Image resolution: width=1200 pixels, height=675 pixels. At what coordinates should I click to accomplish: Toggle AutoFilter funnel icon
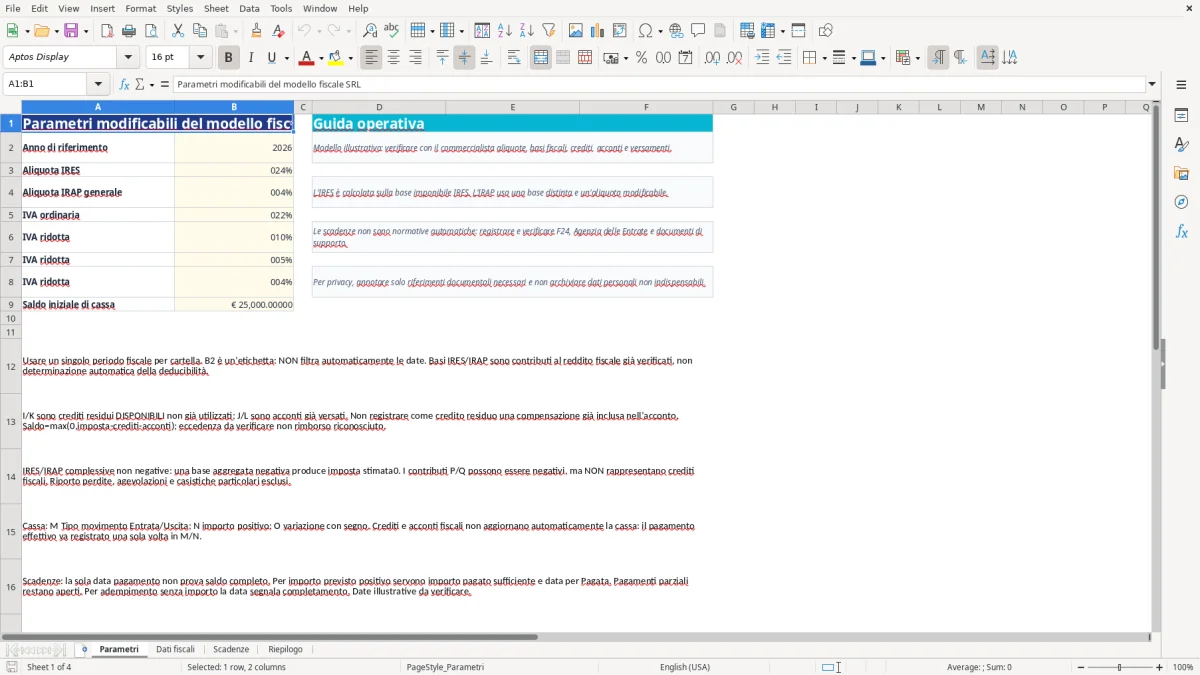[549, 30]
